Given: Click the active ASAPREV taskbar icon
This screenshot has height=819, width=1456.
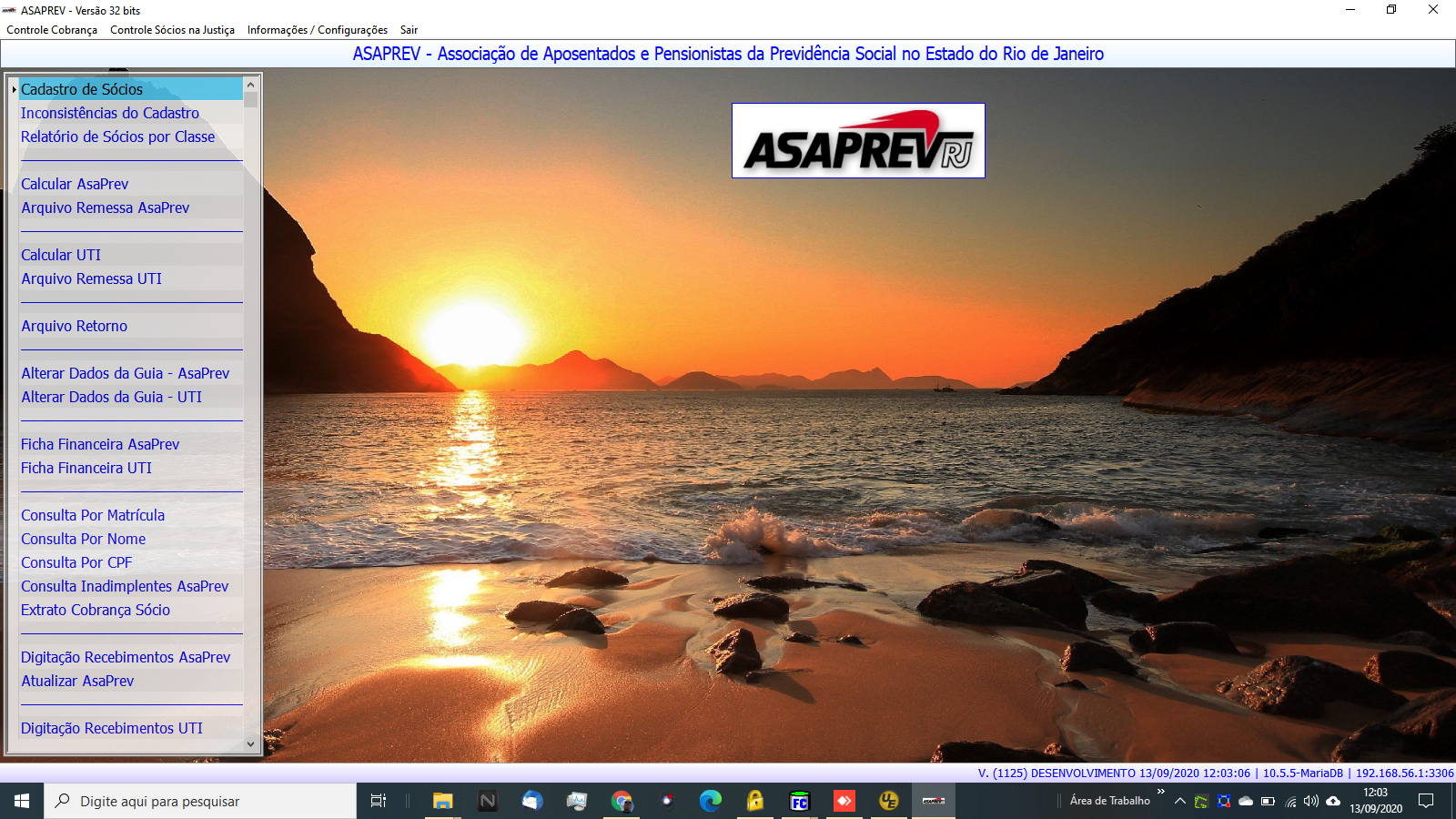Looking at the screenshot, I should (x=934, y=801).
